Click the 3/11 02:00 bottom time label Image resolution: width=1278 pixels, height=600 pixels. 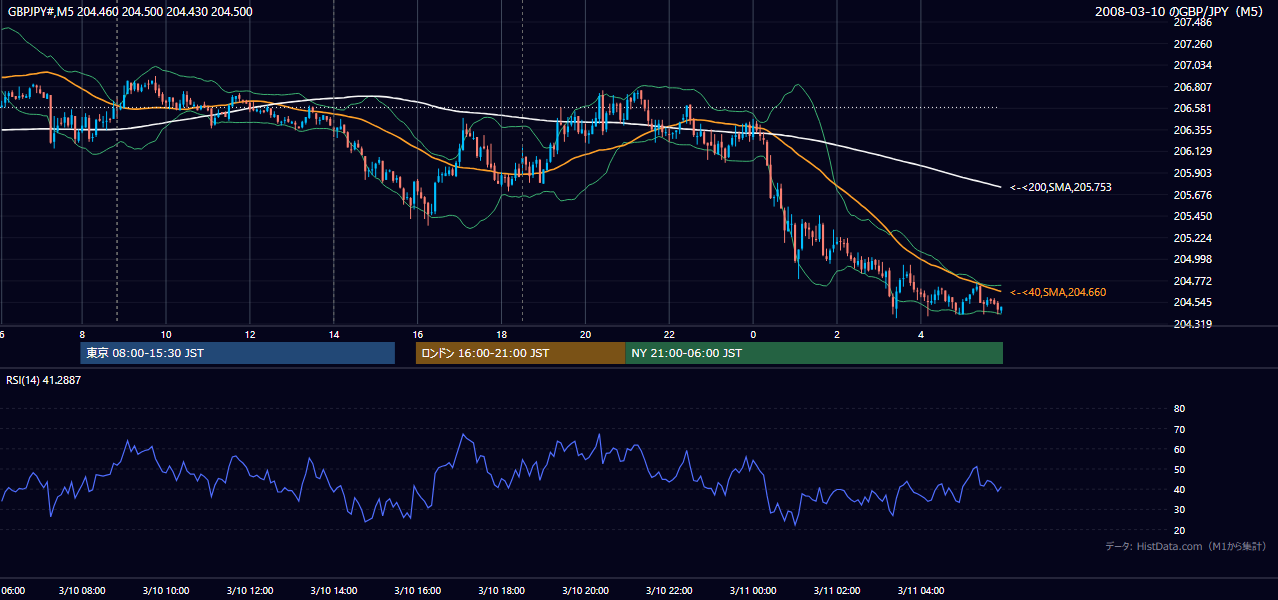(x=837, y=590)
